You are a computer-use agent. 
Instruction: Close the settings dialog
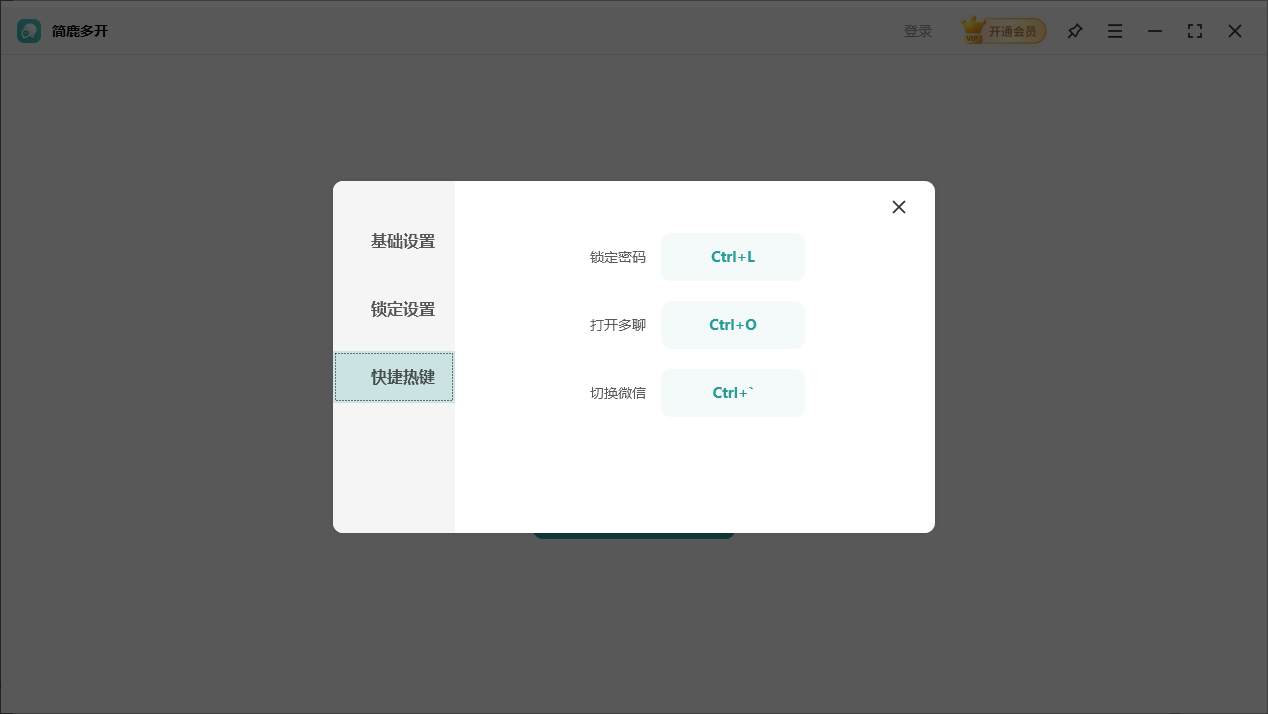[898, 207]
